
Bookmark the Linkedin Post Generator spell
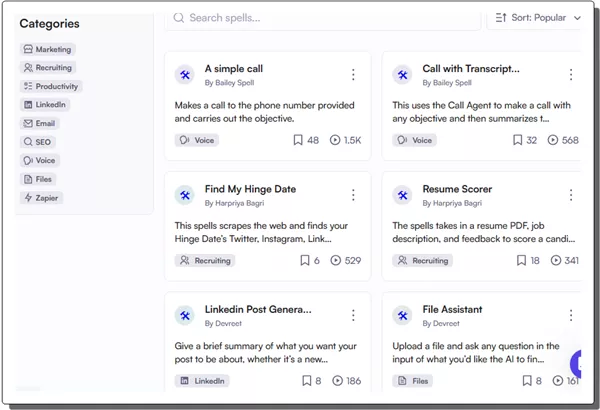tap(307, 381)
